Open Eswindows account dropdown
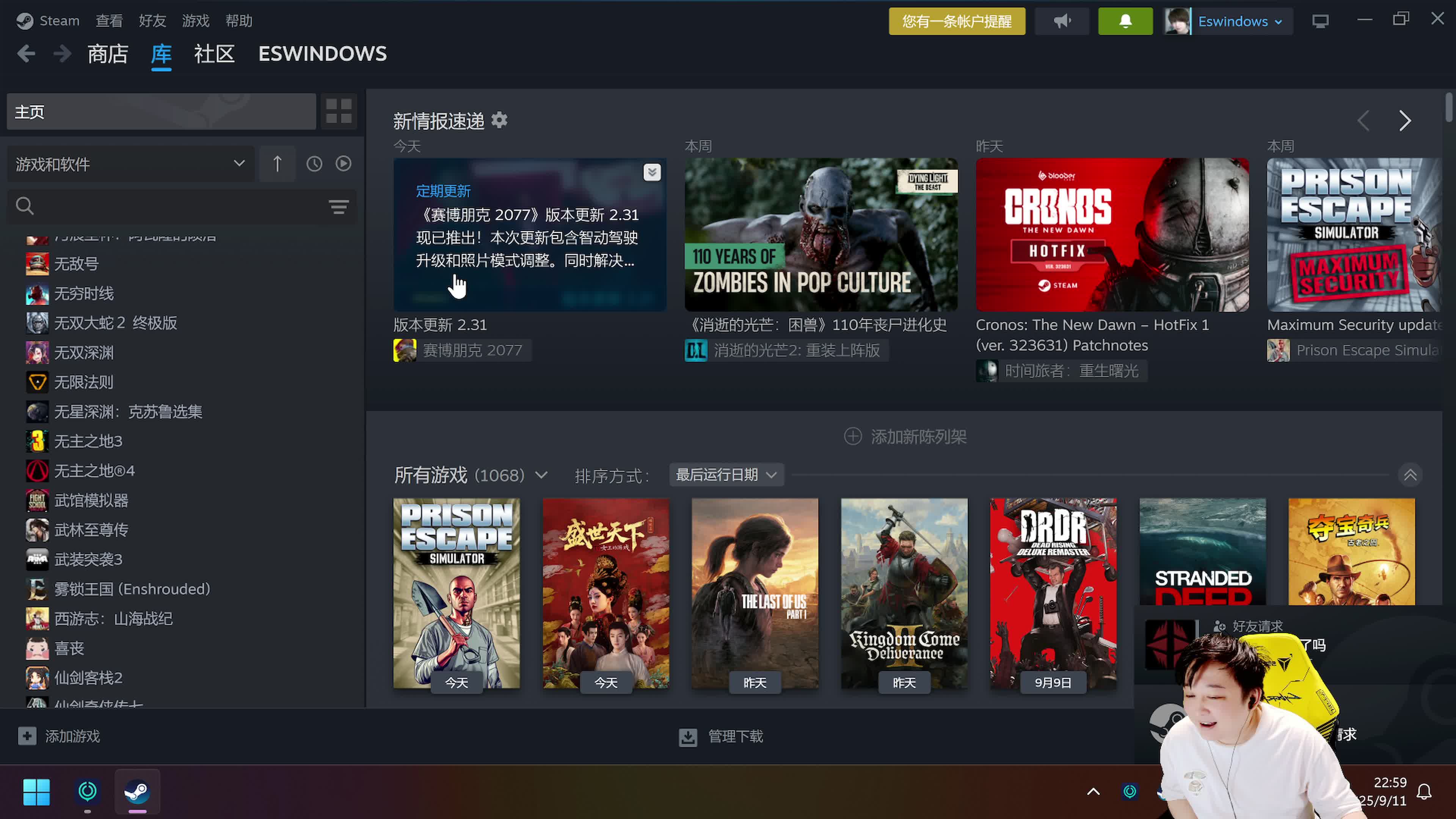The image size is (1456, 819). coord(1240,22)
